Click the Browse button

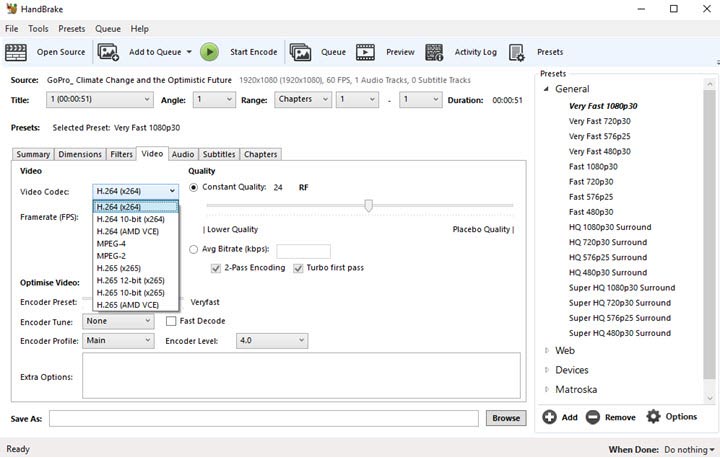coord(506,418)
